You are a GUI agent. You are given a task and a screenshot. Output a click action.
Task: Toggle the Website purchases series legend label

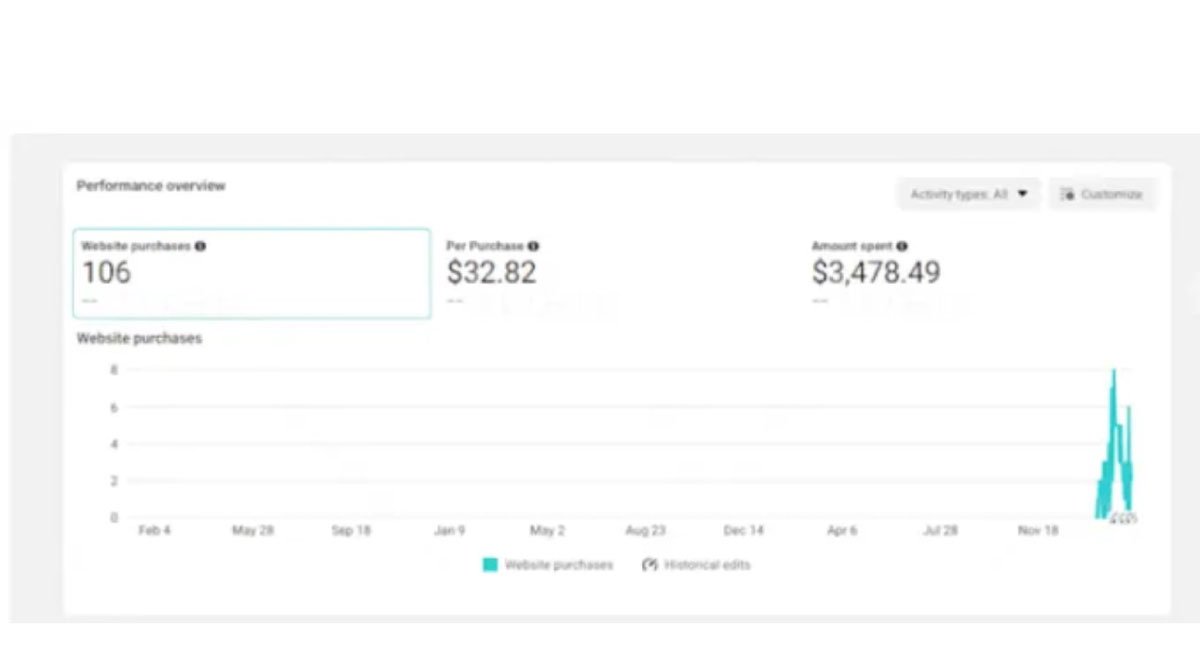[x=558, y=565]
